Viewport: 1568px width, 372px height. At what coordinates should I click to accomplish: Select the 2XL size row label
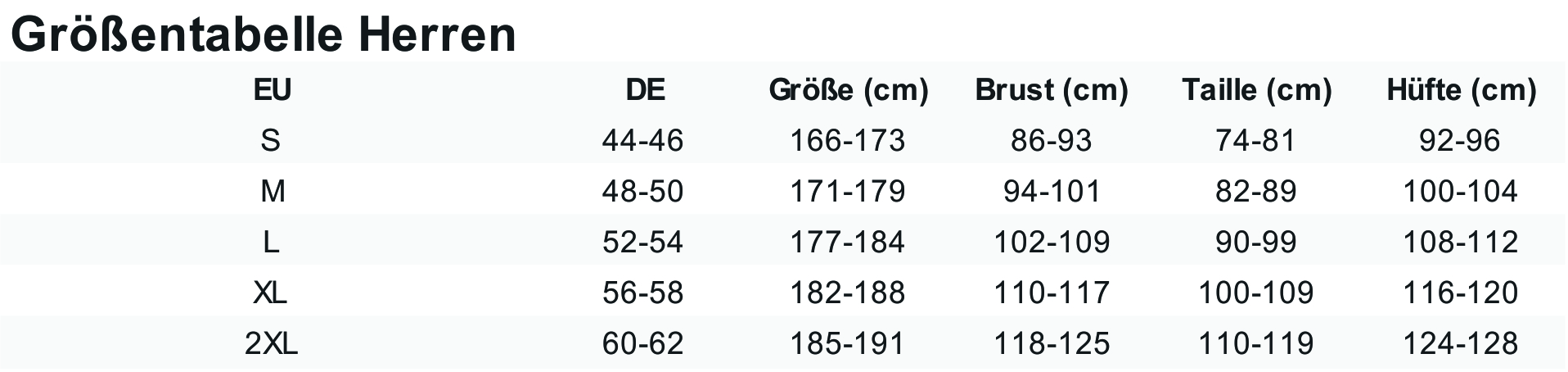tap(271, 344)
